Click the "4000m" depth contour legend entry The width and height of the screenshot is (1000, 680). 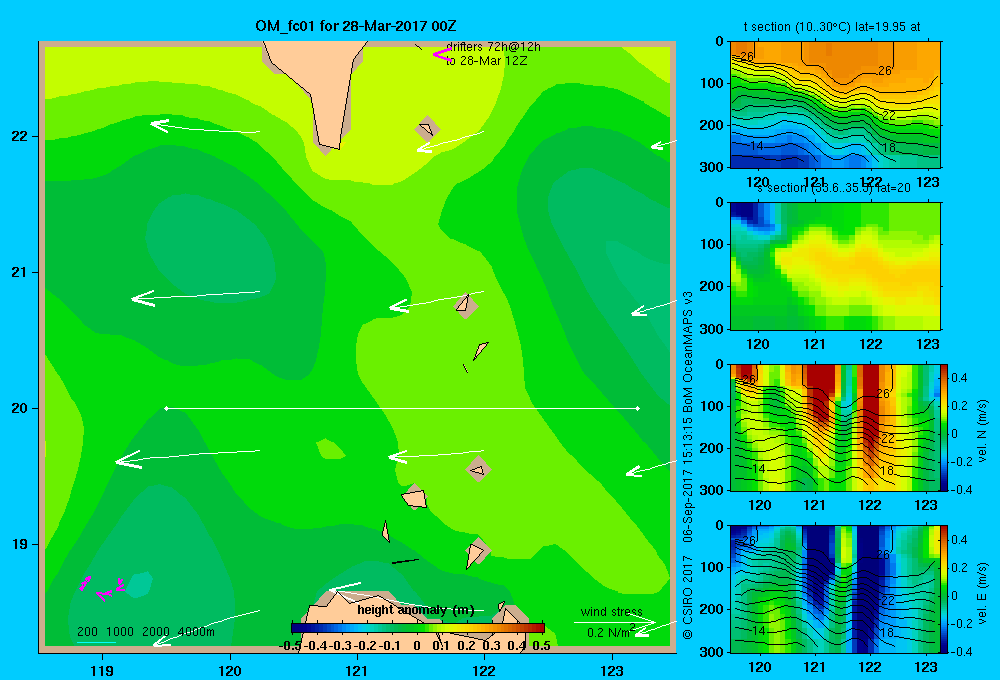click(x=196, y=632)
